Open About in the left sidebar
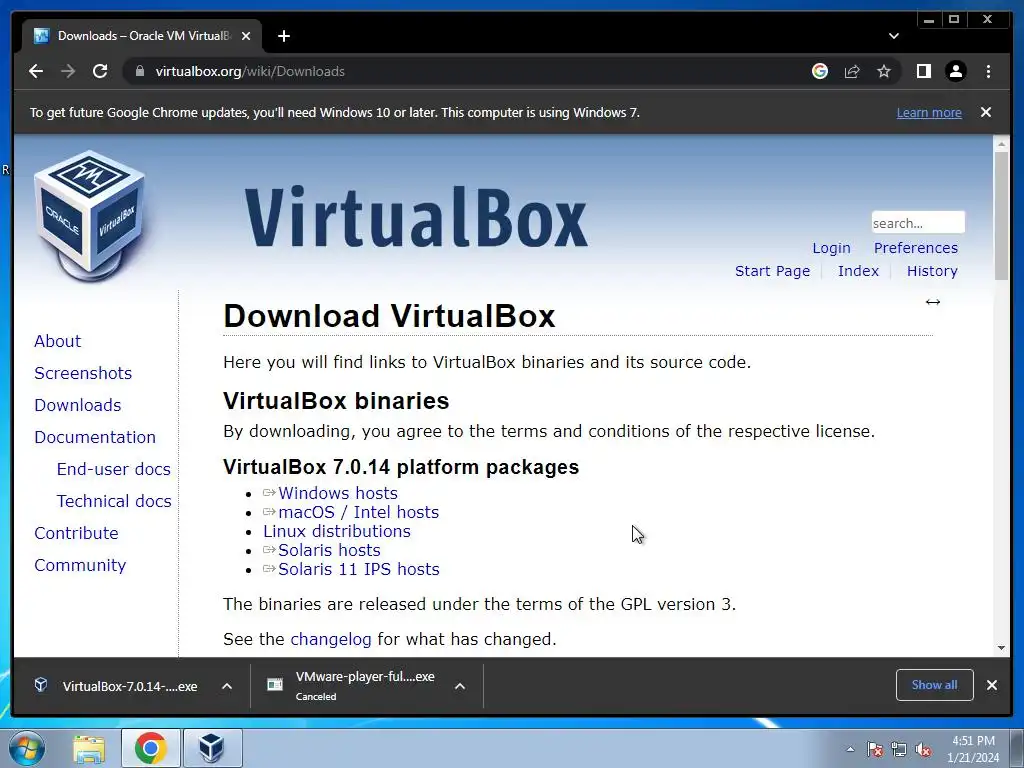 (57, 341)
